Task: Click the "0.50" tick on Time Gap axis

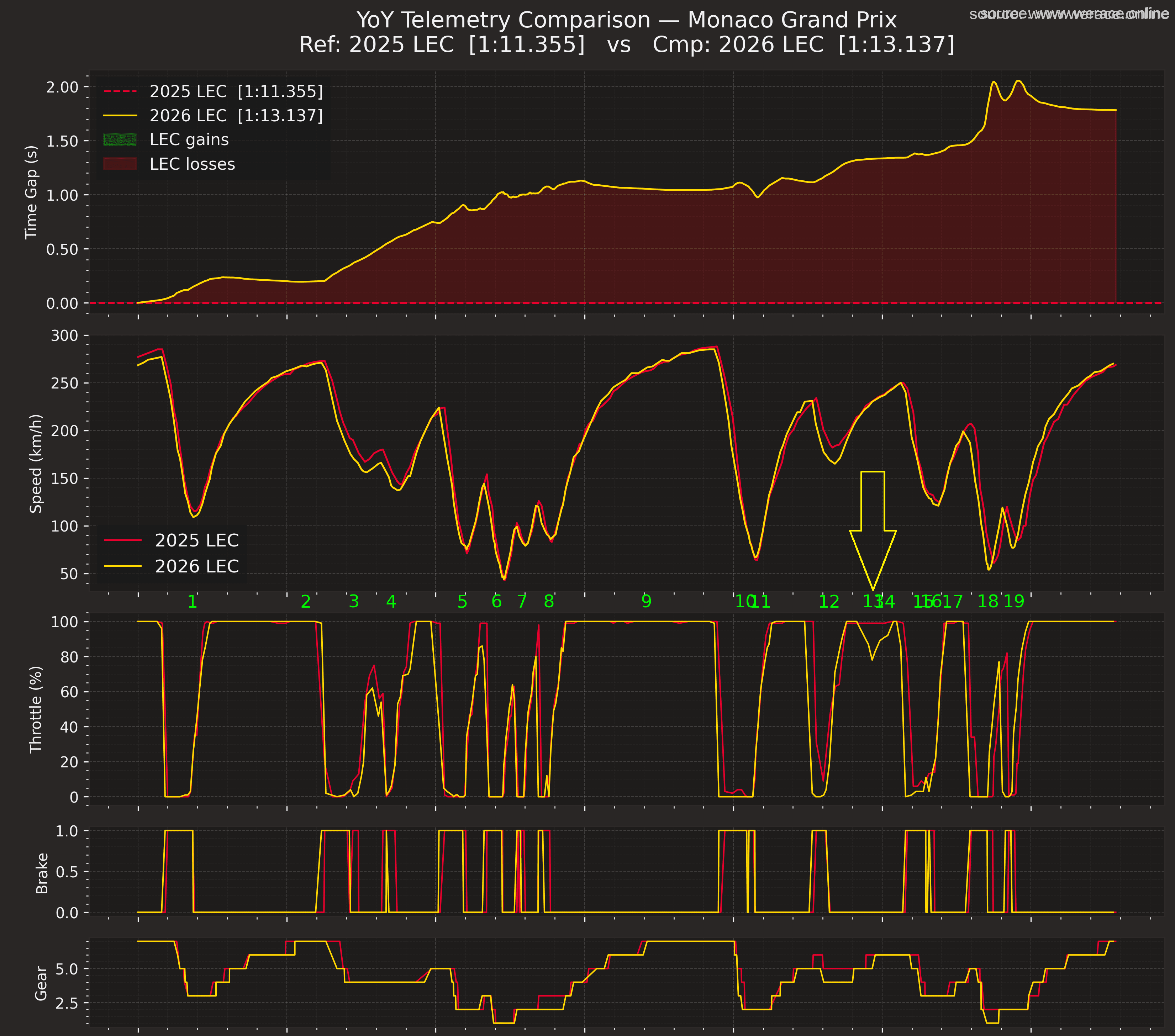Action: pyautogui.click(x=62, y=249)
